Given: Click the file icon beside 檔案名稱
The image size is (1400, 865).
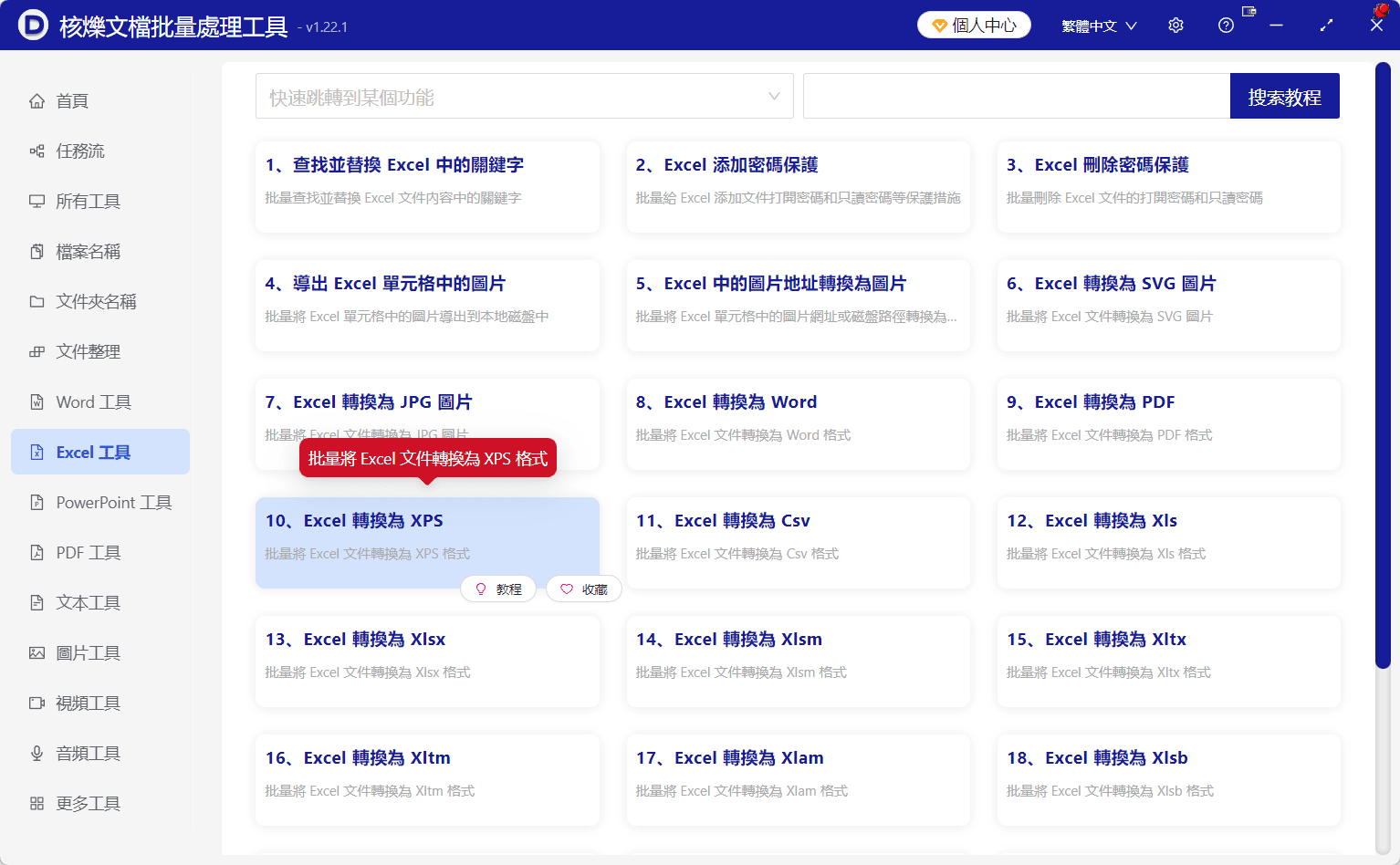Looking at the screenshot, I should point(37,252).
